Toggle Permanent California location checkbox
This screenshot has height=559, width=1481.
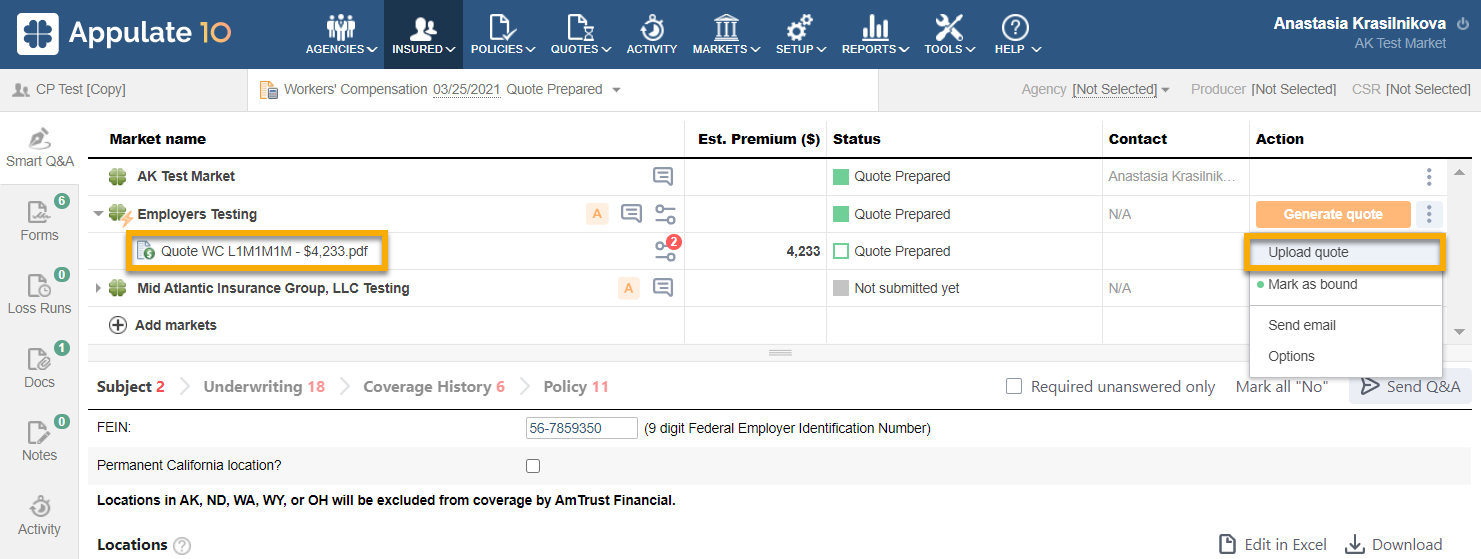[533, 466]
